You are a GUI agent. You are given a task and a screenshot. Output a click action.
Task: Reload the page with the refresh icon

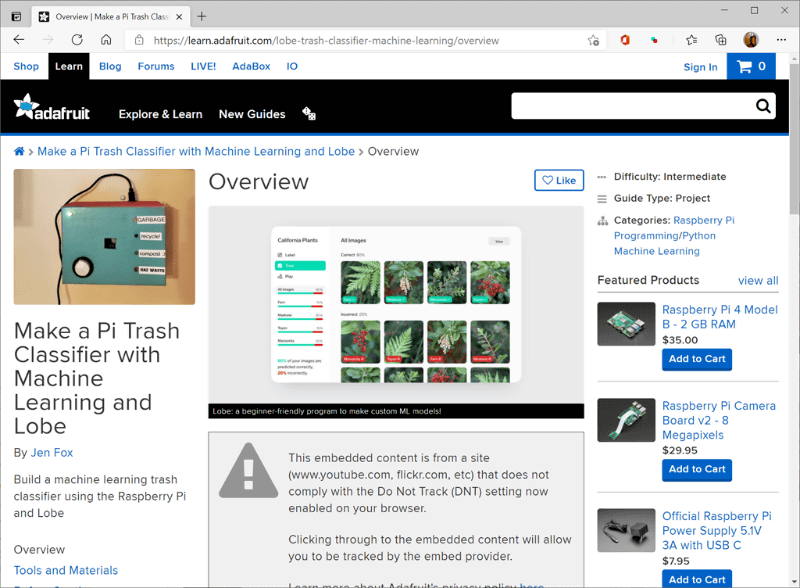click(x=77, y=40)
